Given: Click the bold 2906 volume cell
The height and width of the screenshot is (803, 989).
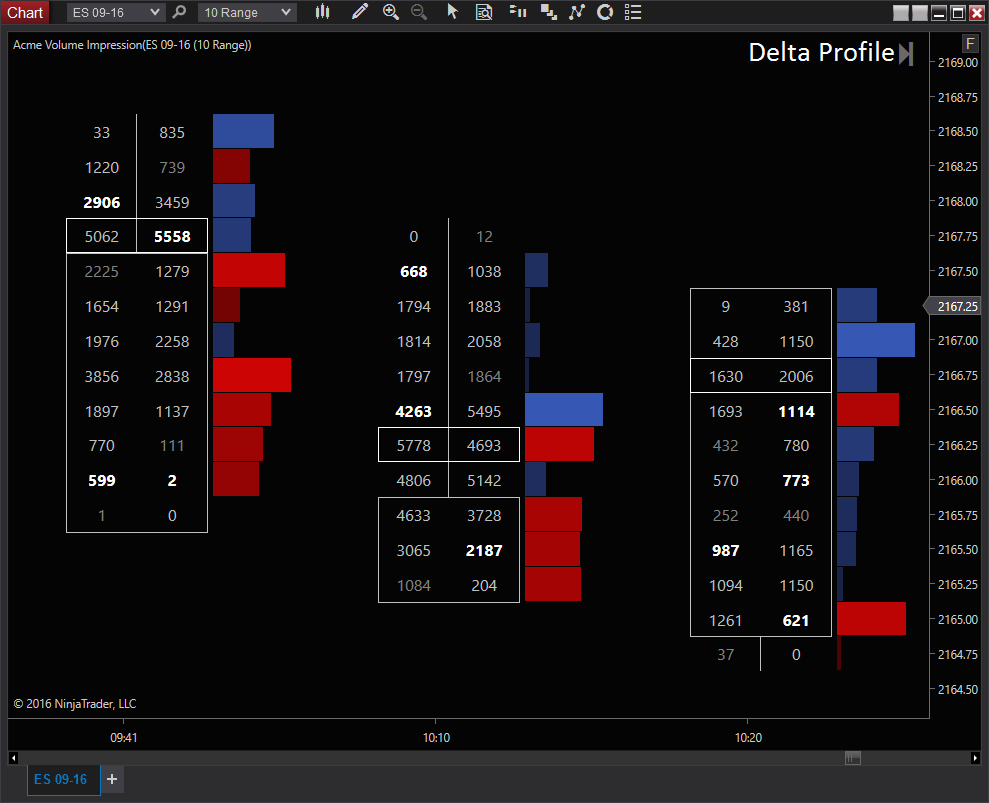Looking at the screenshot, I should tap(102, 202).
